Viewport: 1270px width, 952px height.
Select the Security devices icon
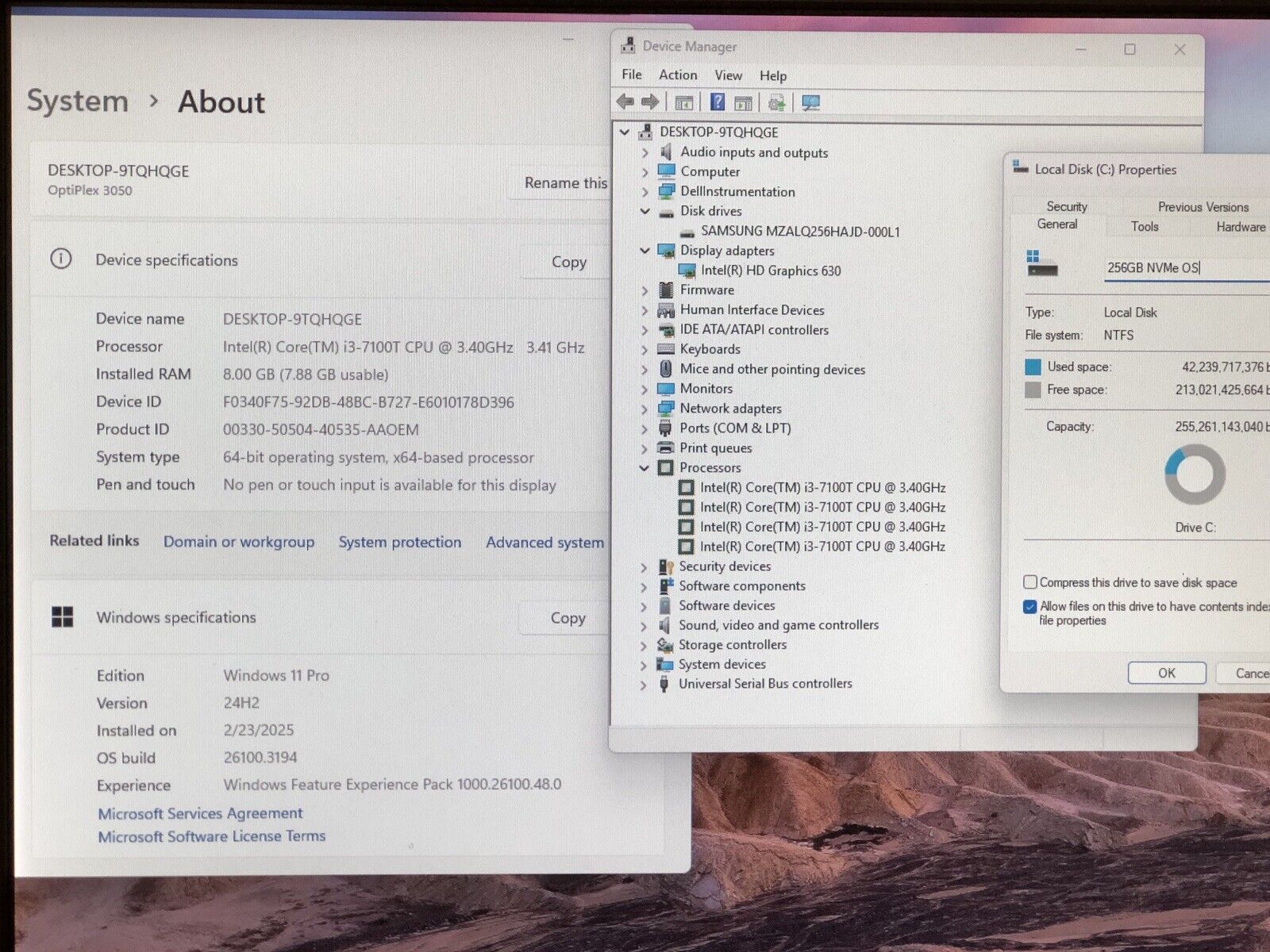[x=665, y=566]
